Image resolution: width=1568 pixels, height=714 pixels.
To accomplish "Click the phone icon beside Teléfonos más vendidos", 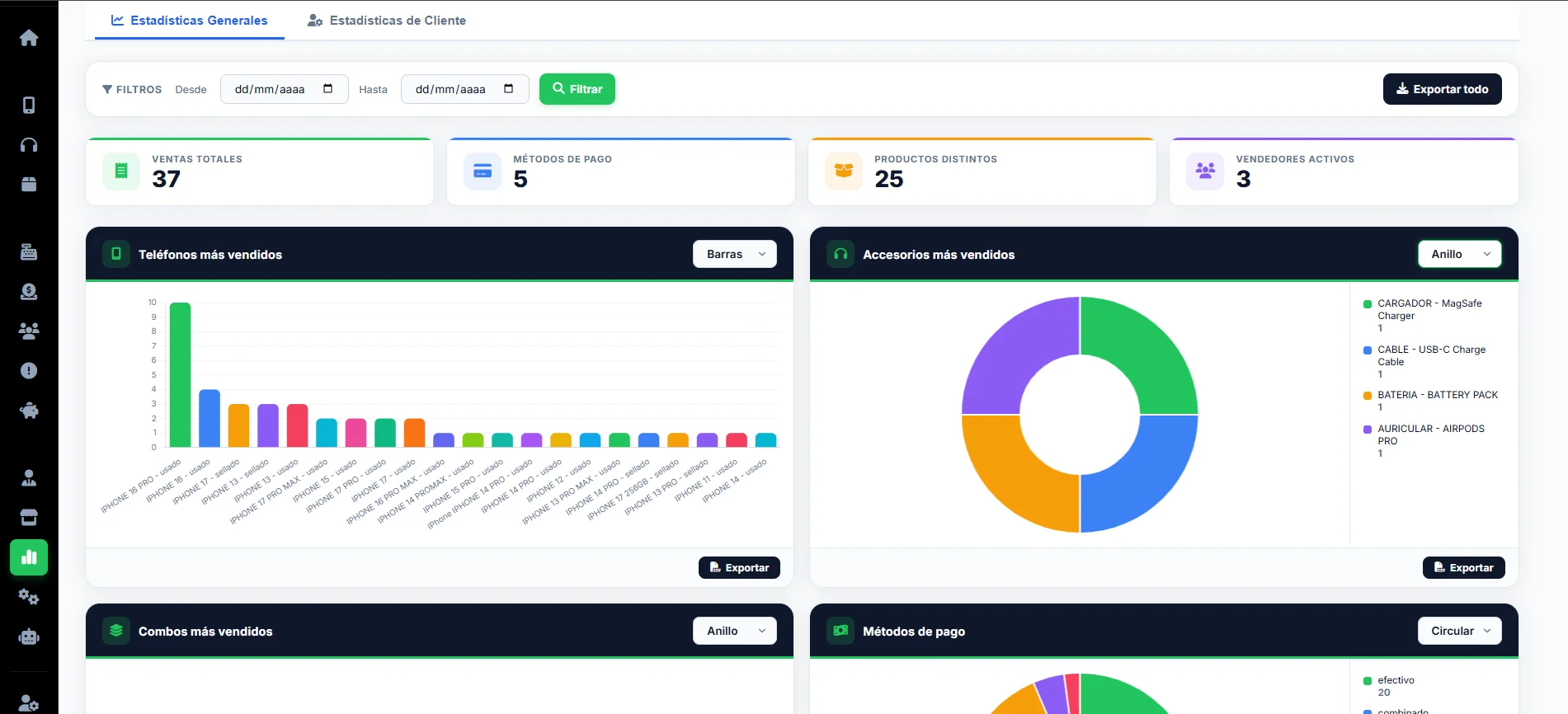I will (116, 254).
